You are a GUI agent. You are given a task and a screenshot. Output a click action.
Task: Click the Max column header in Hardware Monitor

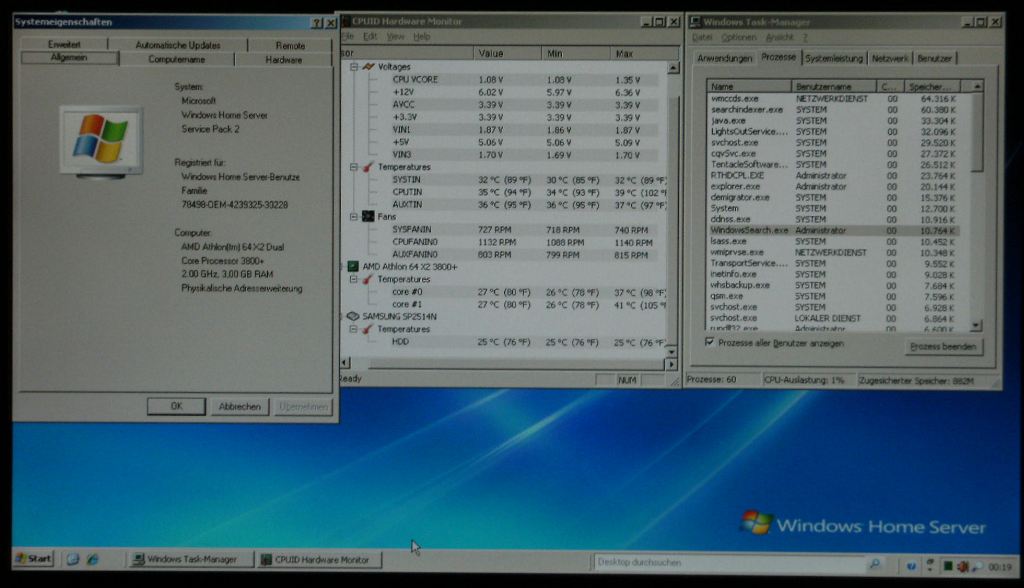tap(643, 53)
